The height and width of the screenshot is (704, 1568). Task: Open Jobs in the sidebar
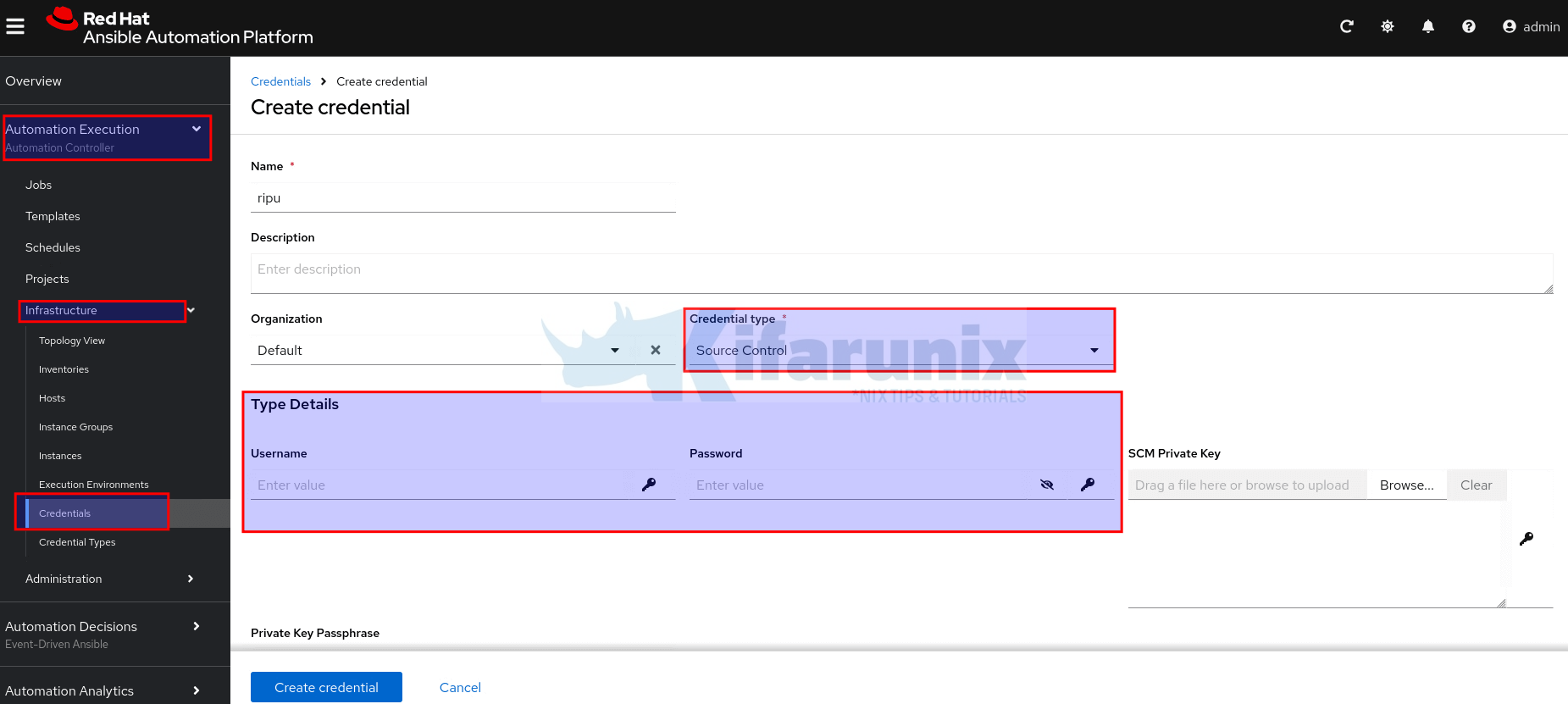point(38,185)
